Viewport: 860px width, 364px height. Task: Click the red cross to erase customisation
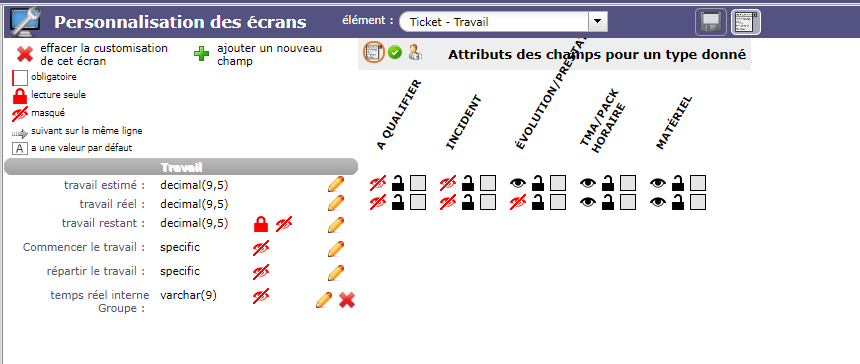point(25,54)
